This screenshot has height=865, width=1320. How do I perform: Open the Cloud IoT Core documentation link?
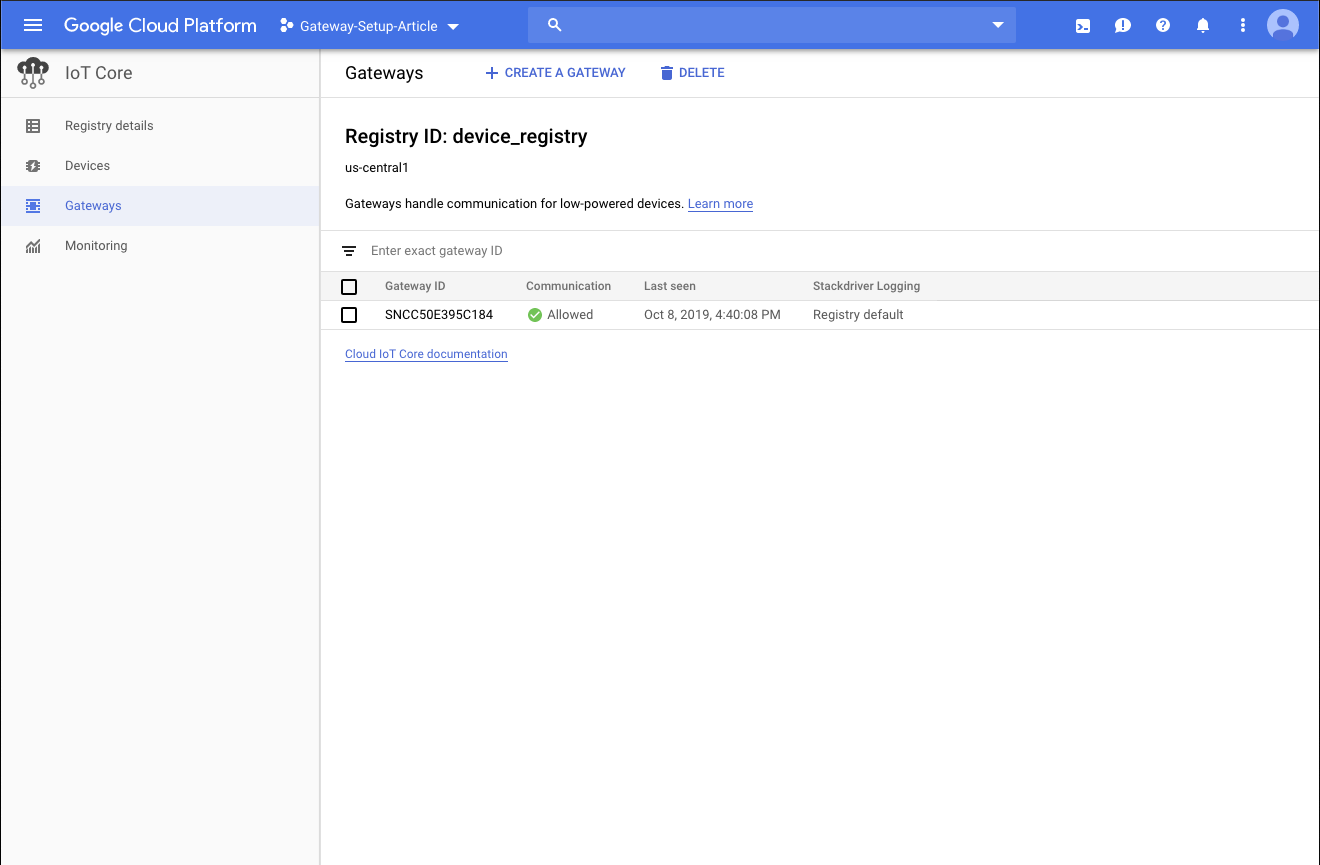tap(426, 353)
